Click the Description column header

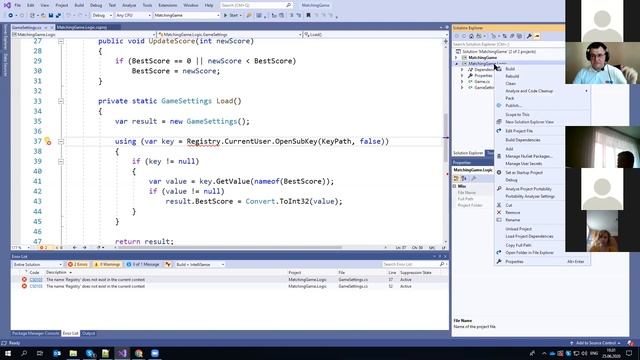56,272
